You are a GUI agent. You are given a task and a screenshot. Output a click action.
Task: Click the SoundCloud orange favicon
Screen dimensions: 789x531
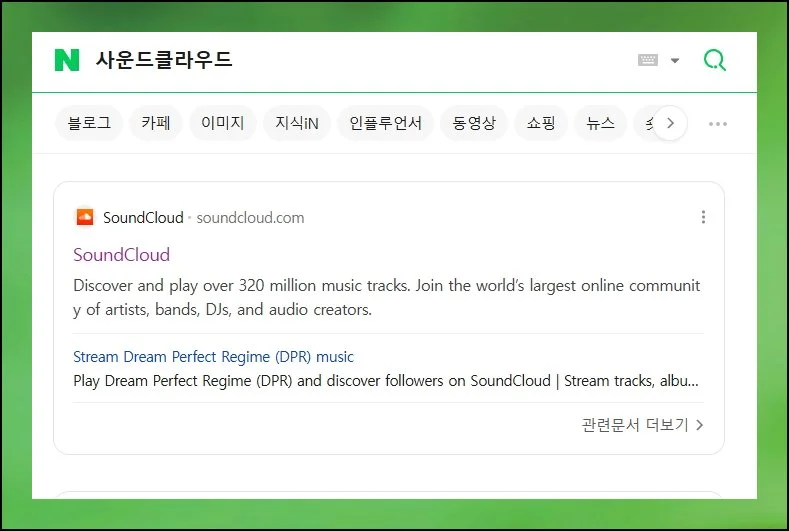pos(85,217)
